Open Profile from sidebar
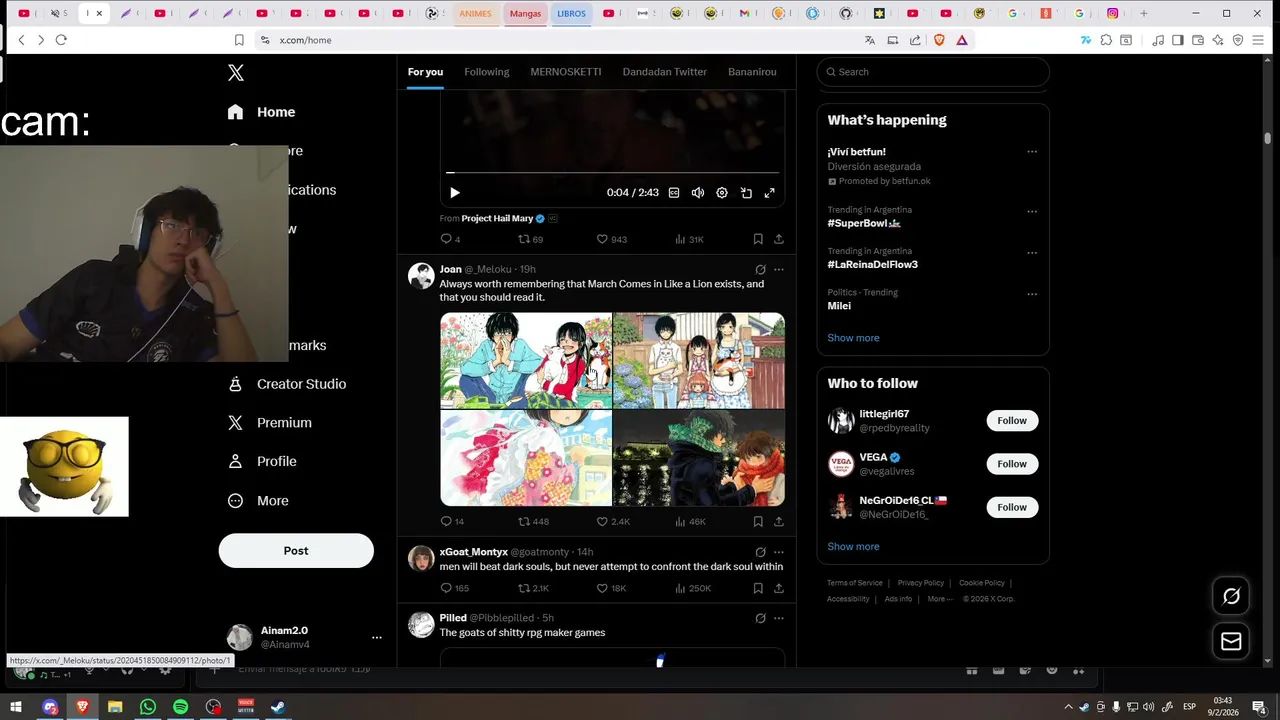The height and width of the screenshot is (720, 1280). [261, 462]
